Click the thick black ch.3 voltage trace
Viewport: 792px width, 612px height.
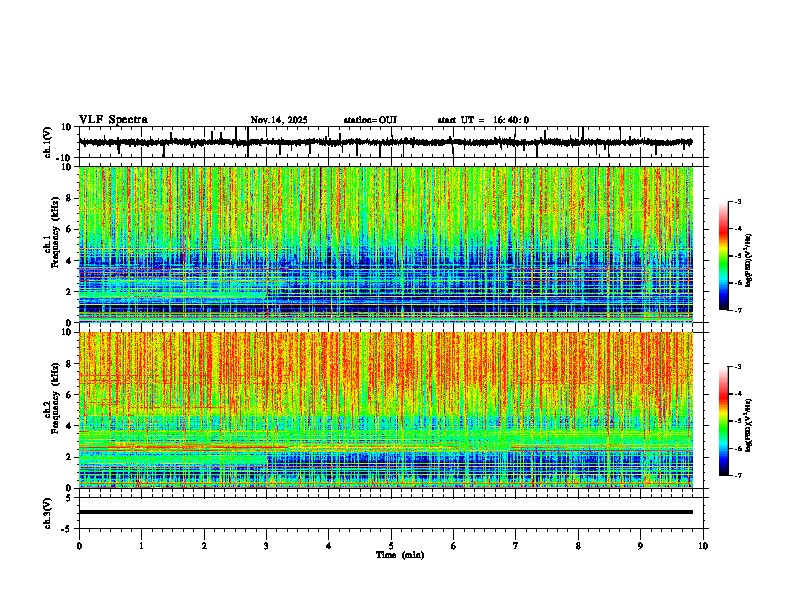pos(386,512)
